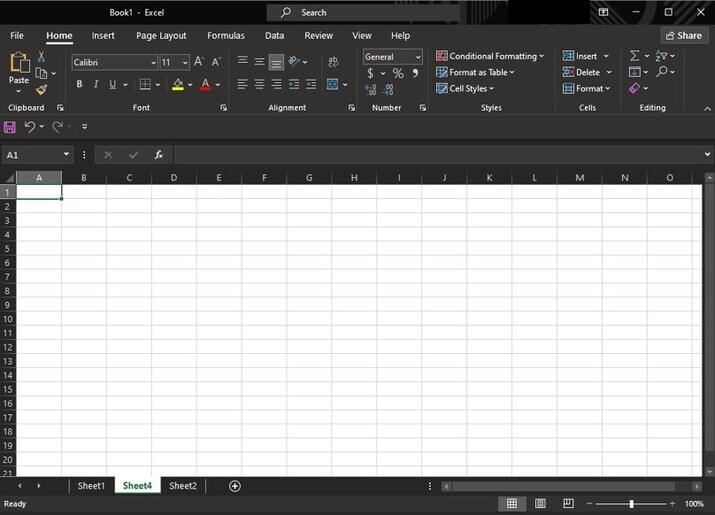The width and height of the screenshot is (715, 515).
Task: Click the Orientation text angle icon
Action: coord(294,61)
